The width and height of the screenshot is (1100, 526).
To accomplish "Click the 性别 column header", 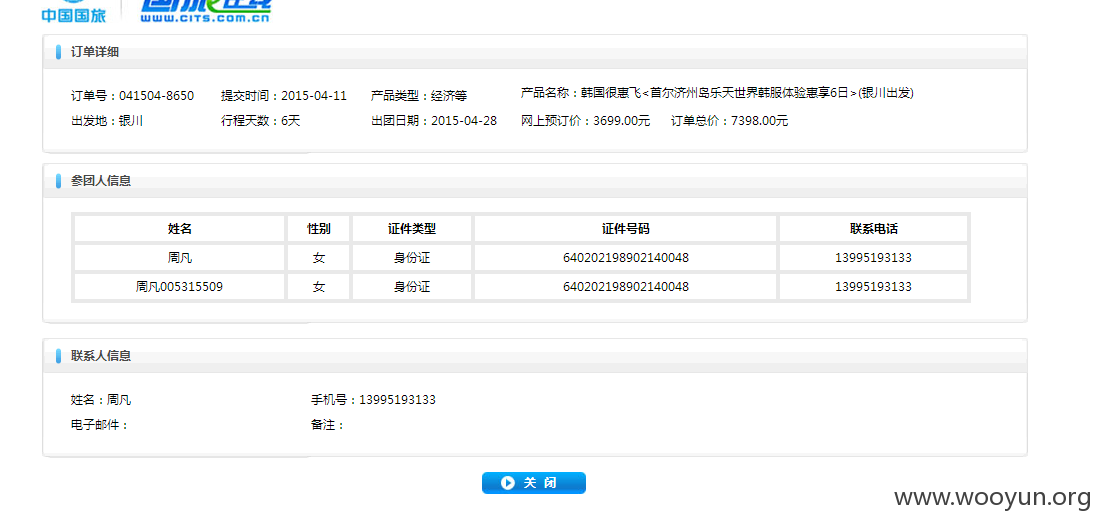I will (x=318, y=229).
